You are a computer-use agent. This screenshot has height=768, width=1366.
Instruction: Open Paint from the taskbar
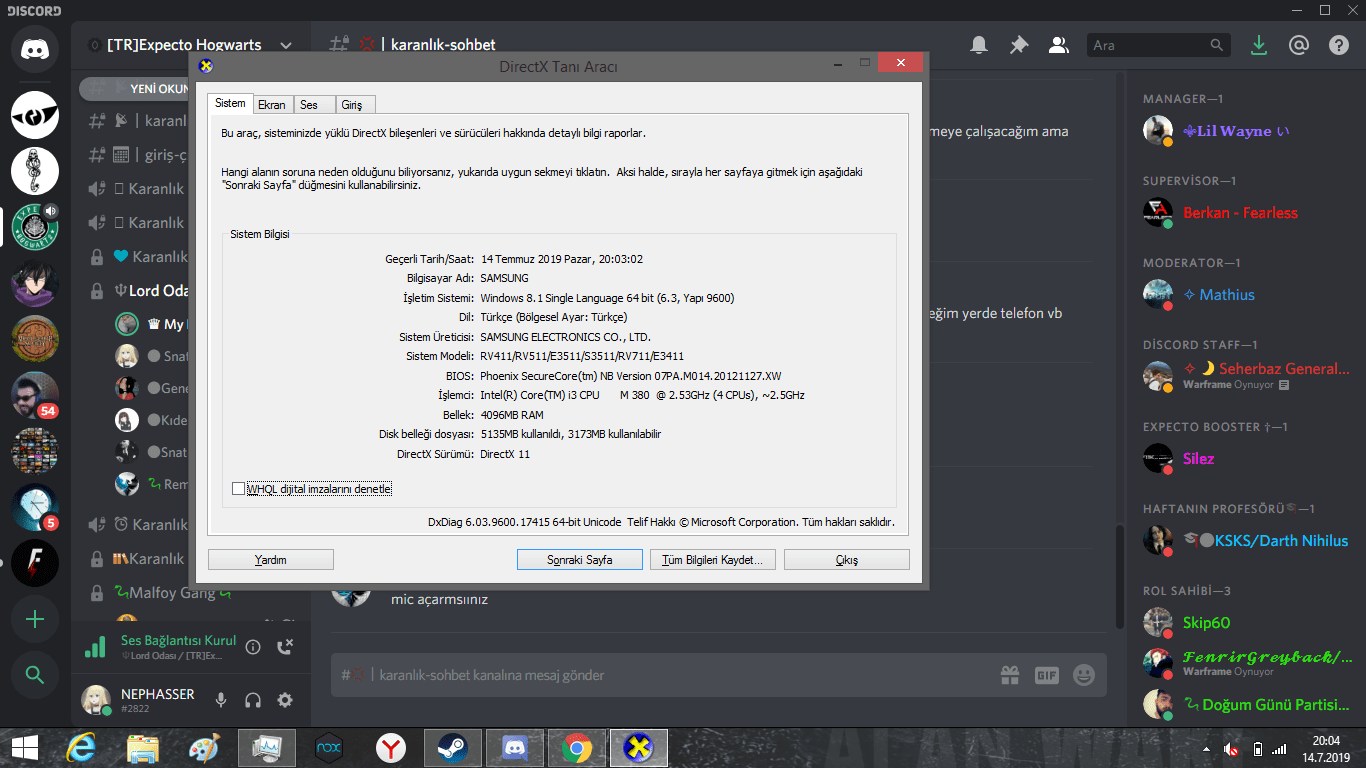tap(205, 748)
